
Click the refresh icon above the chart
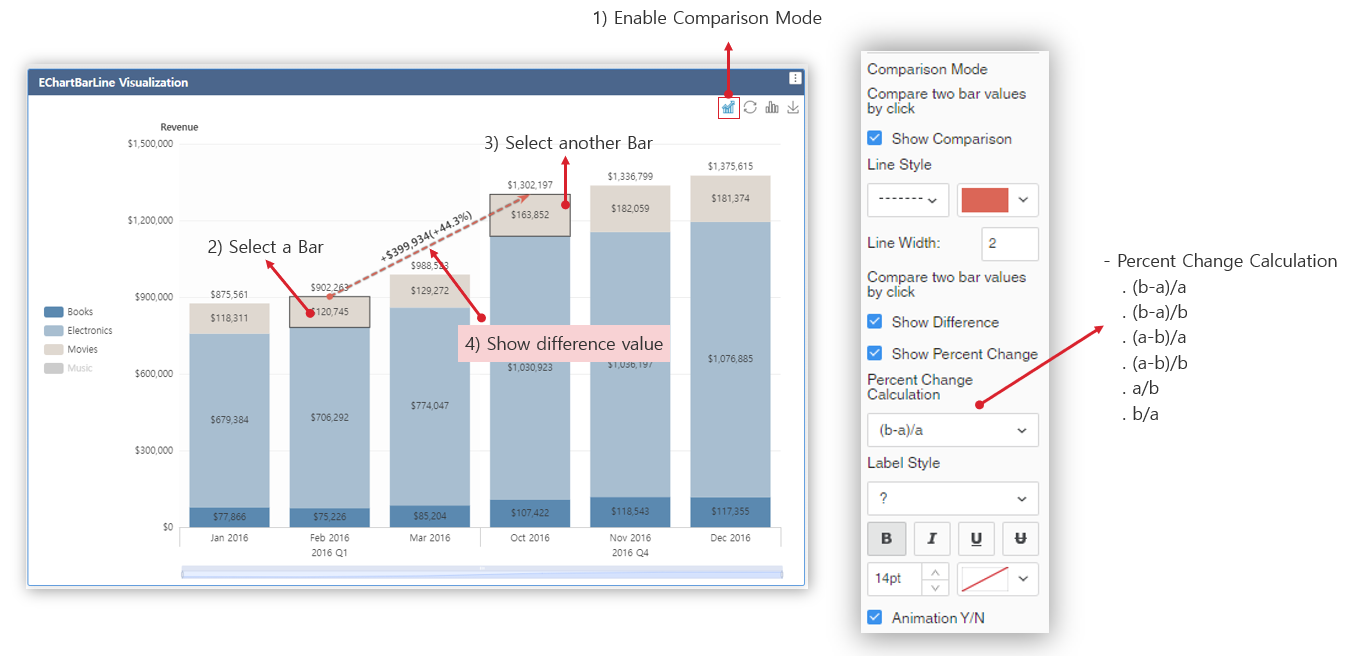750,107
